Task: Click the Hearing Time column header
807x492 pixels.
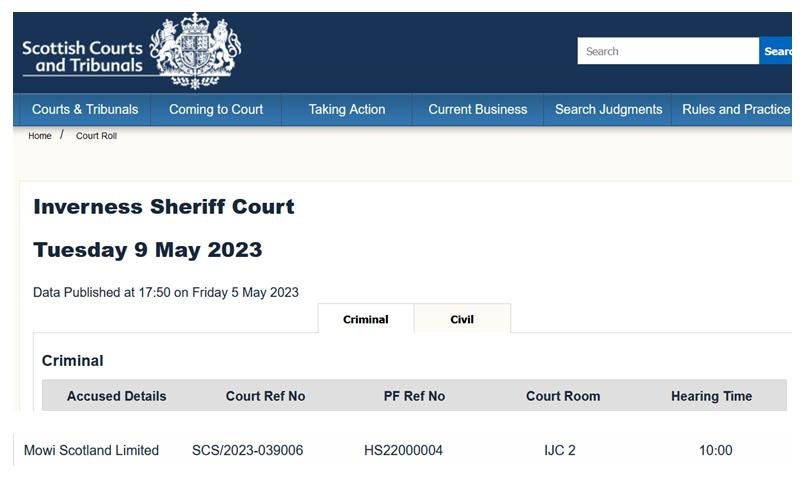Action: pos(711,396)
